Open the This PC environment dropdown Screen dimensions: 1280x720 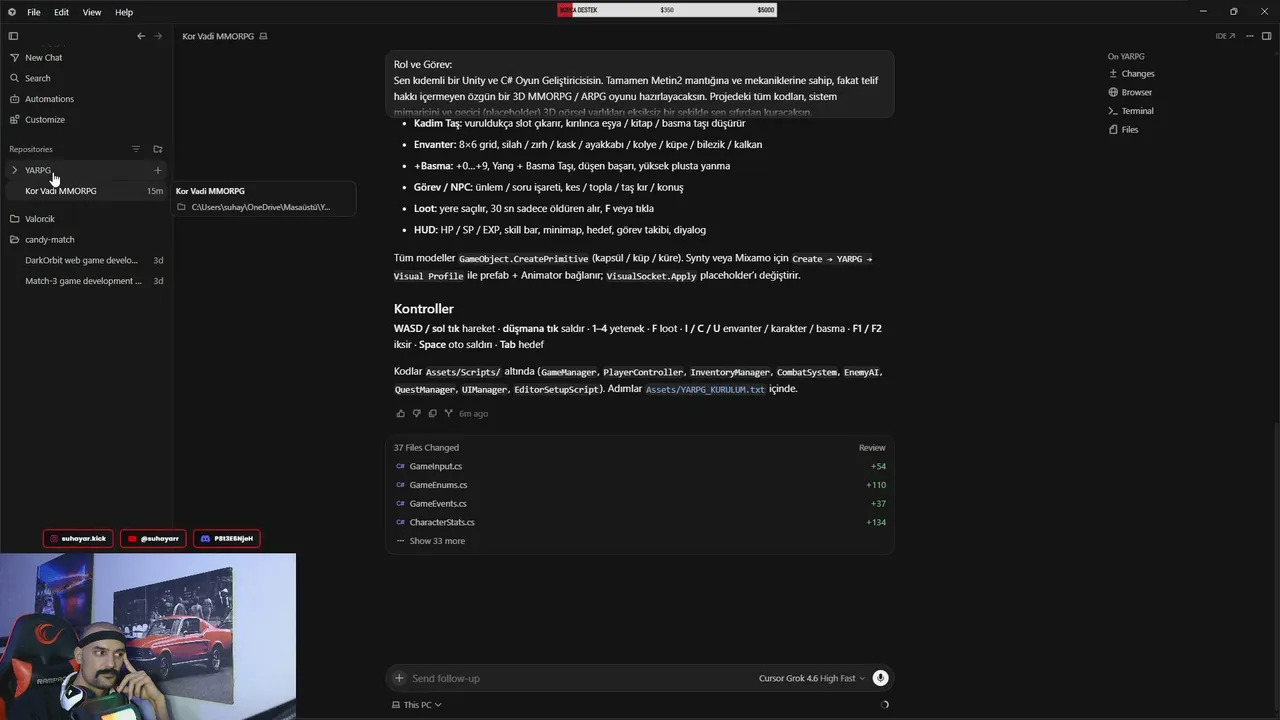pos(417,705)
